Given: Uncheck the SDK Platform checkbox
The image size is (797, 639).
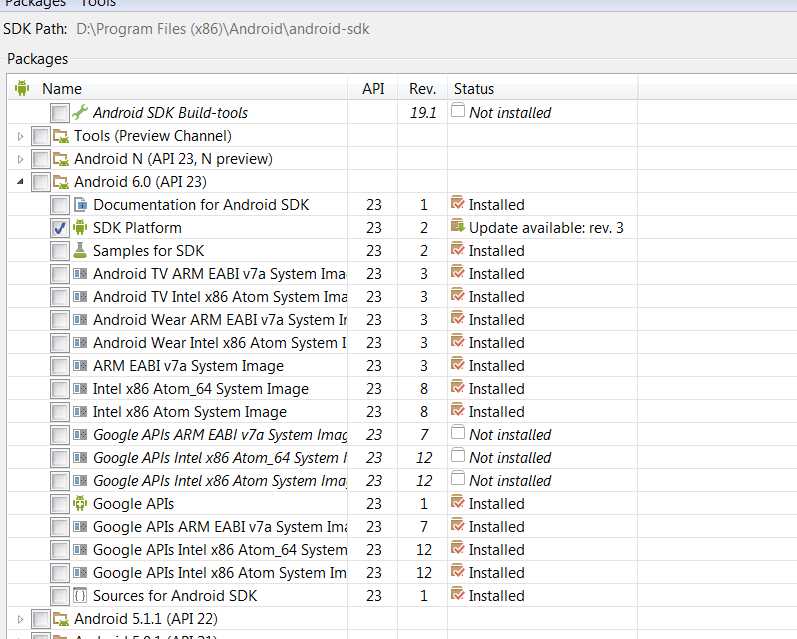Looking at the screenshot, I should pos(59,228).
